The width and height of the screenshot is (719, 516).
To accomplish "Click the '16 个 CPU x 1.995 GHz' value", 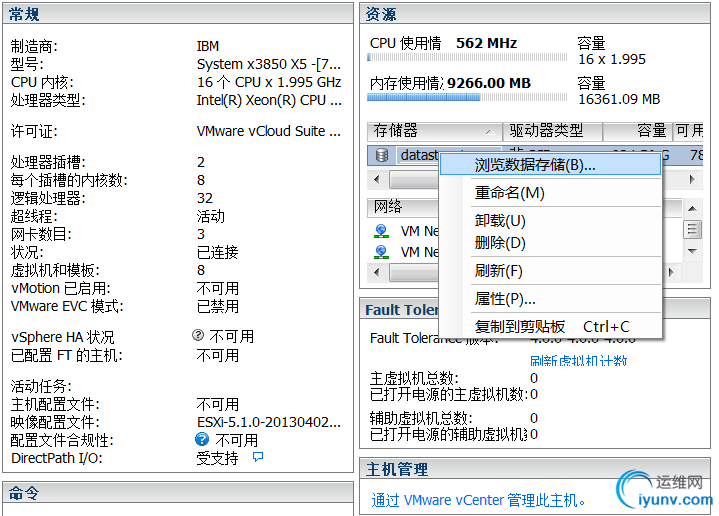I will [269, 82].
